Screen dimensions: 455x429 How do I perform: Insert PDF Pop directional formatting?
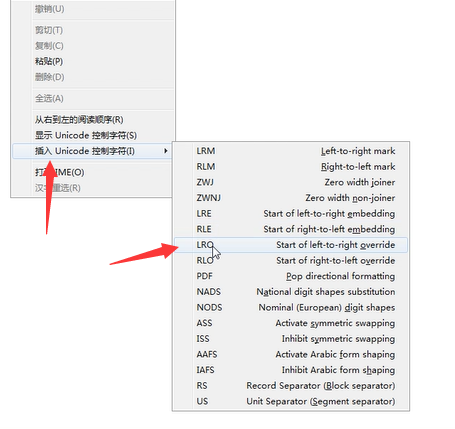click(x=291, y=276)
